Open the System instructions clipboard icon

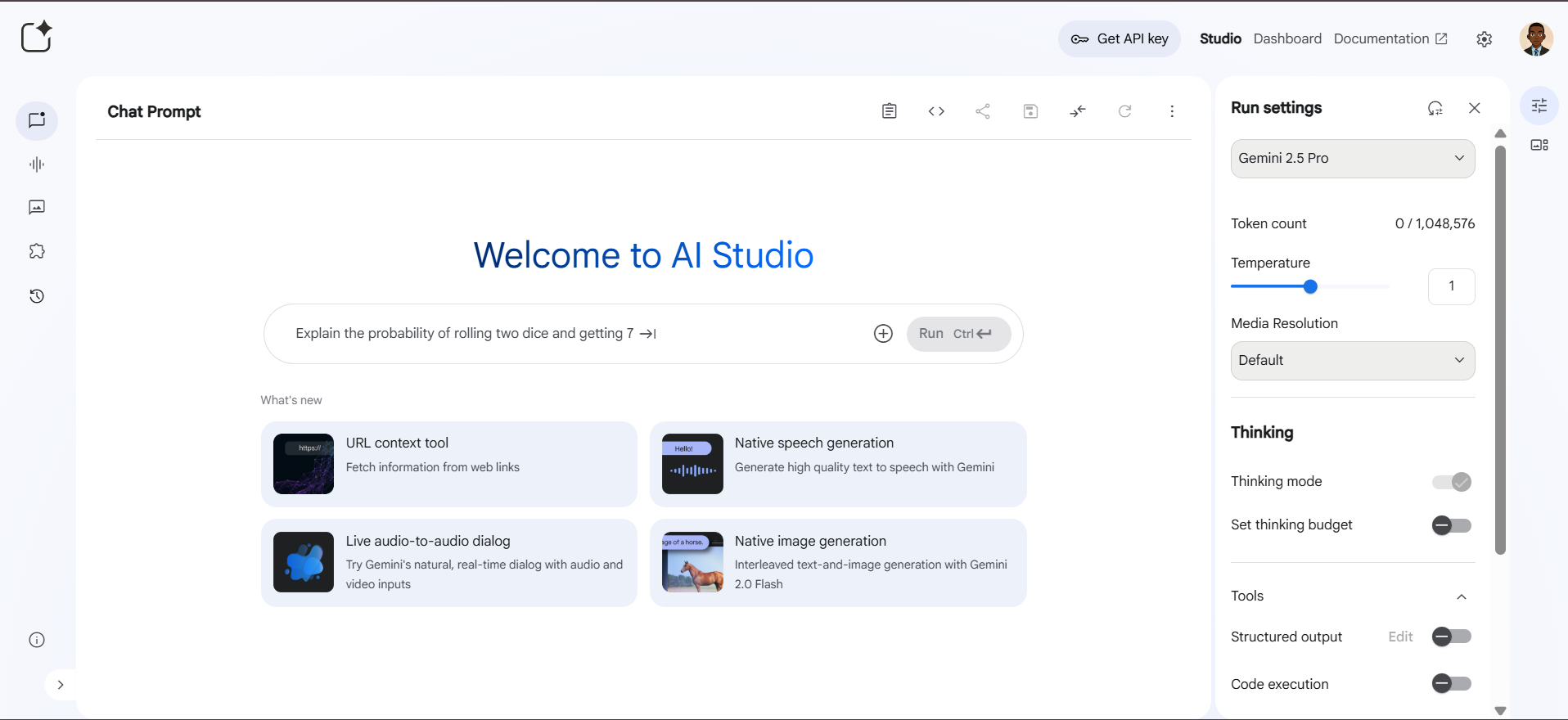pyautogui.click(x=889, y=111)
